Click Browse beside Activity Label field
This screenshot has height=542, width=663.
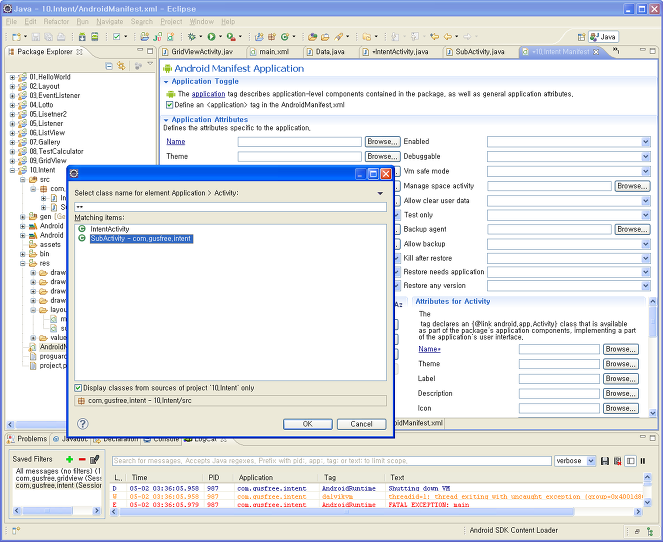point(621,379)
